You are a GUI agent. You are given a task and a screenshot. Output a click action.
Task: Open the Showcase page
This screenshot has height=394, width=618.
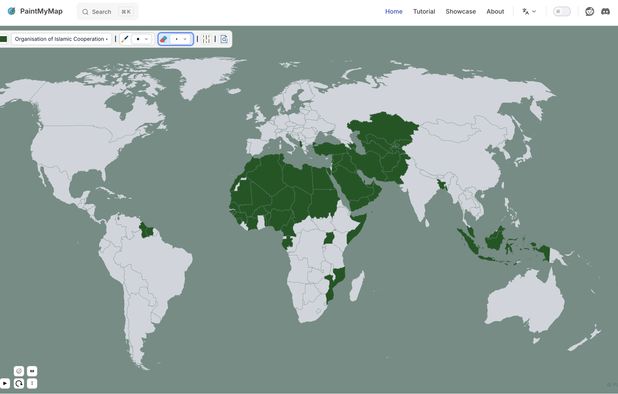pos(460,11)
